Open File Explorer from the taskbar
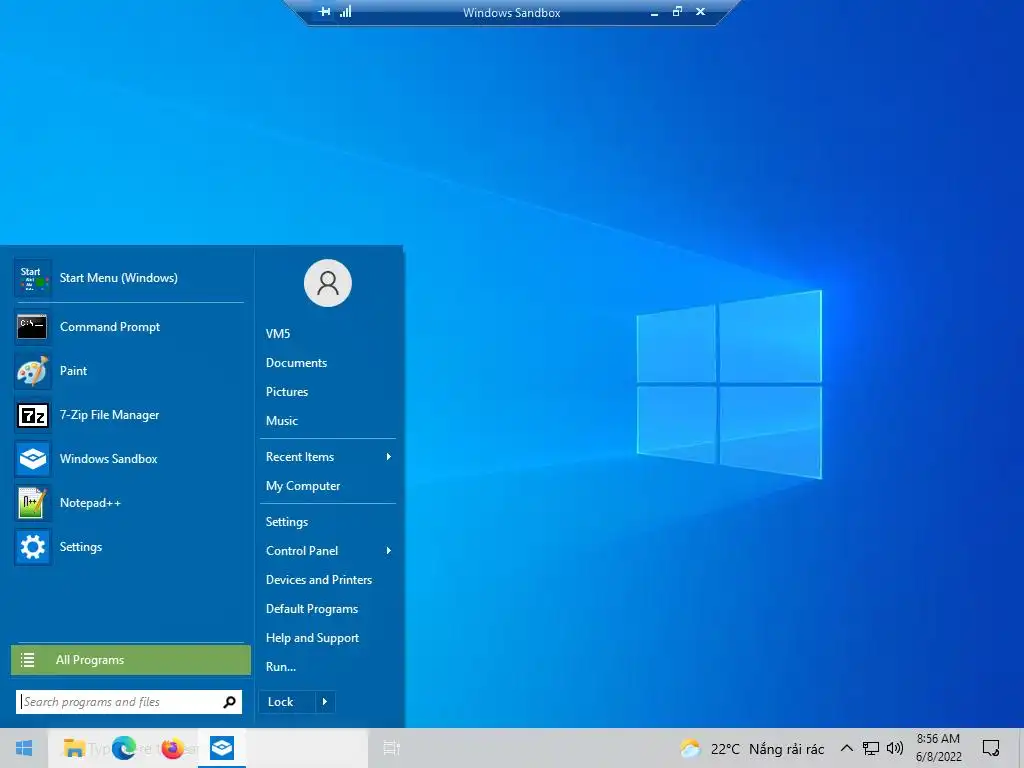1024x768 pixels. pos(74,748)
